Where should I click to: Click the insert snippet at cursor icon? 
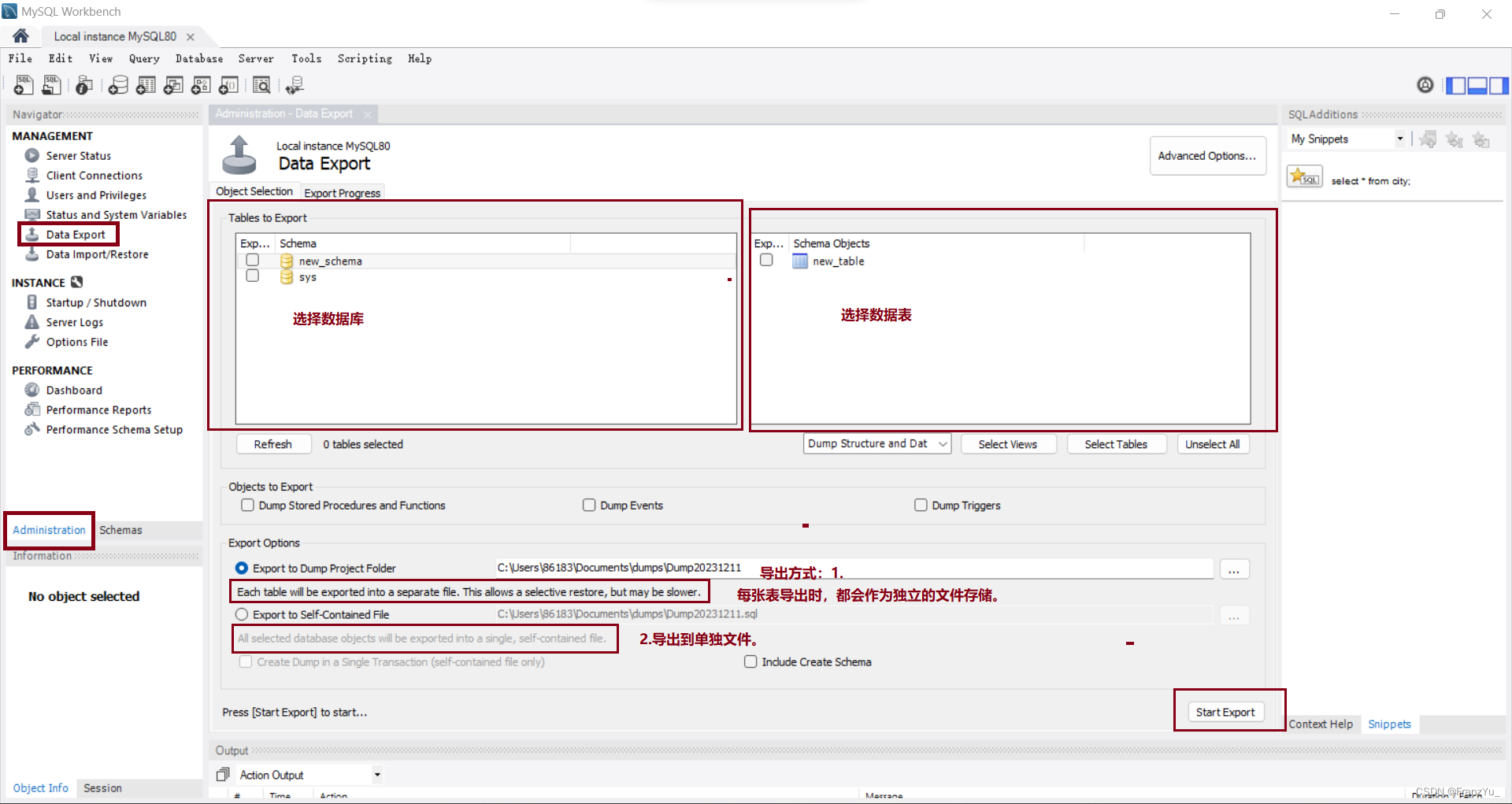coord(1455,139)
